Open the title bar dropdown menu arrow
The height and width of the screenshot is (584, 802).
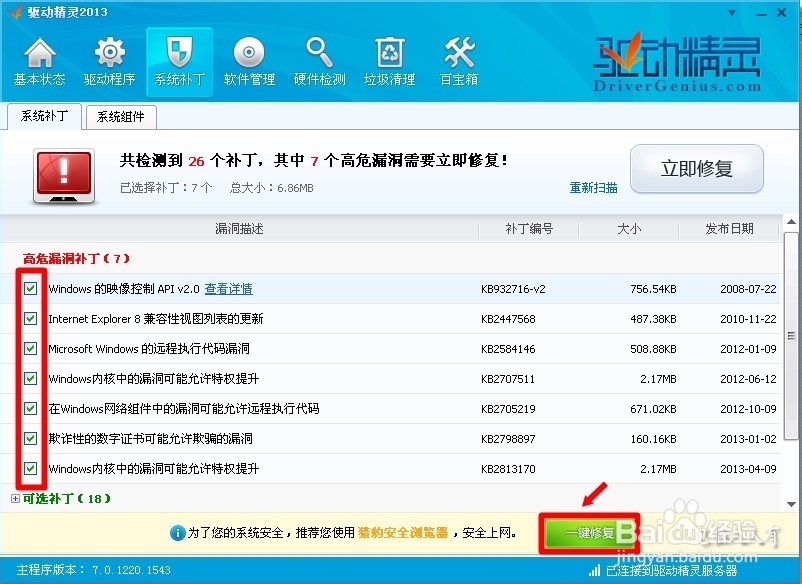pos(732,13)
